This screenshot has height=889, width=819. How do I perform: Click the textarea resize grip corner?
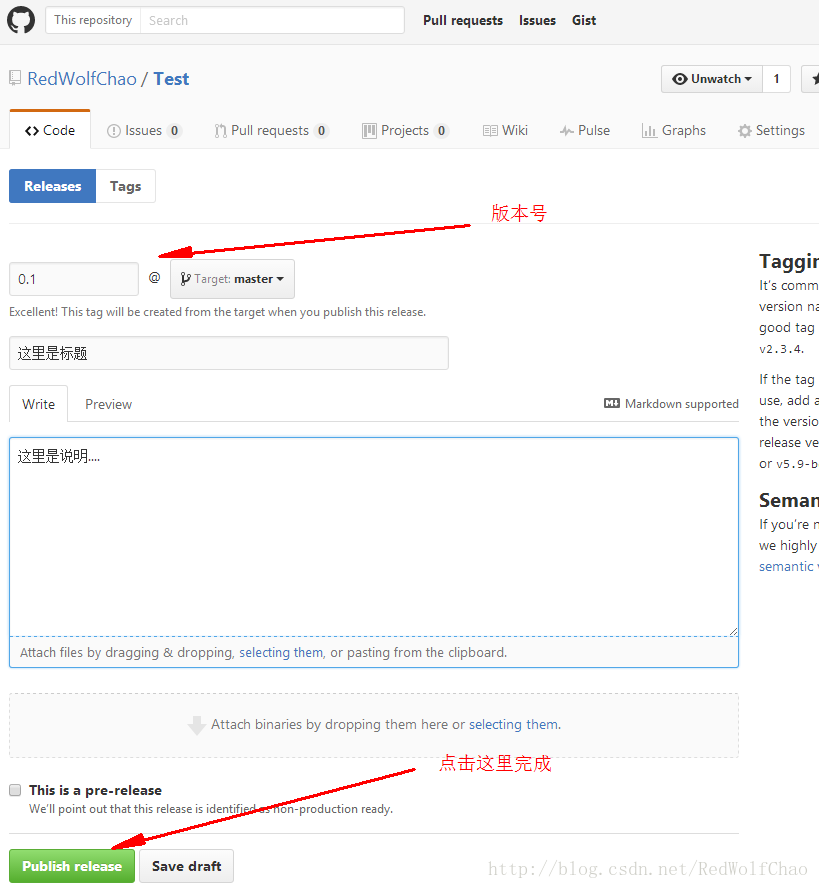[x=733, y=631]
